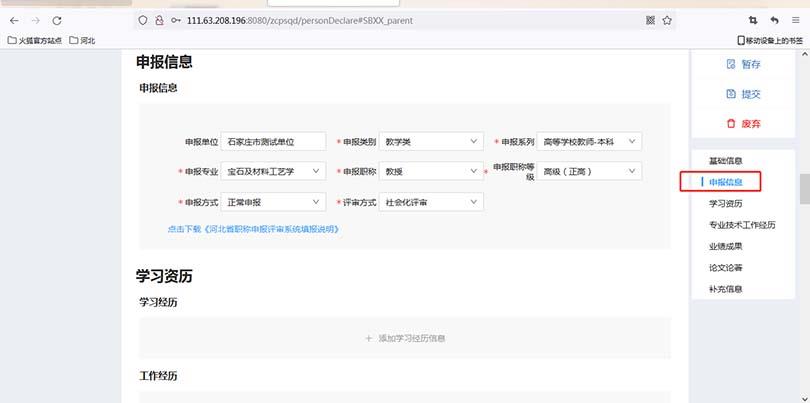The image size is (810, 403).
Task: Open 申报类别 dropdown showing 教学类
Action: pyautogui.click(x=432, y=142)
